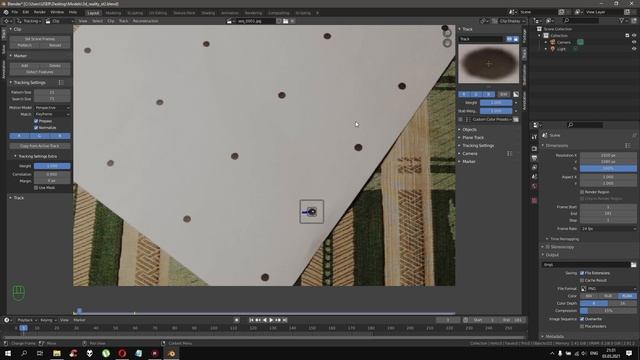Open the Scene properties tab icon

tap(534, 177)
